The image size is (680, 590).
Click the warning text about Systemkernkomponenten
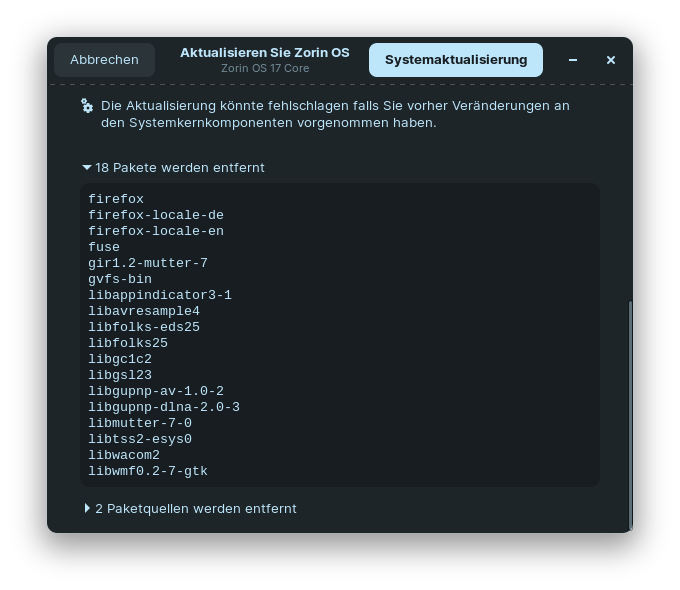pyautogui.click(x=335, y=114)
